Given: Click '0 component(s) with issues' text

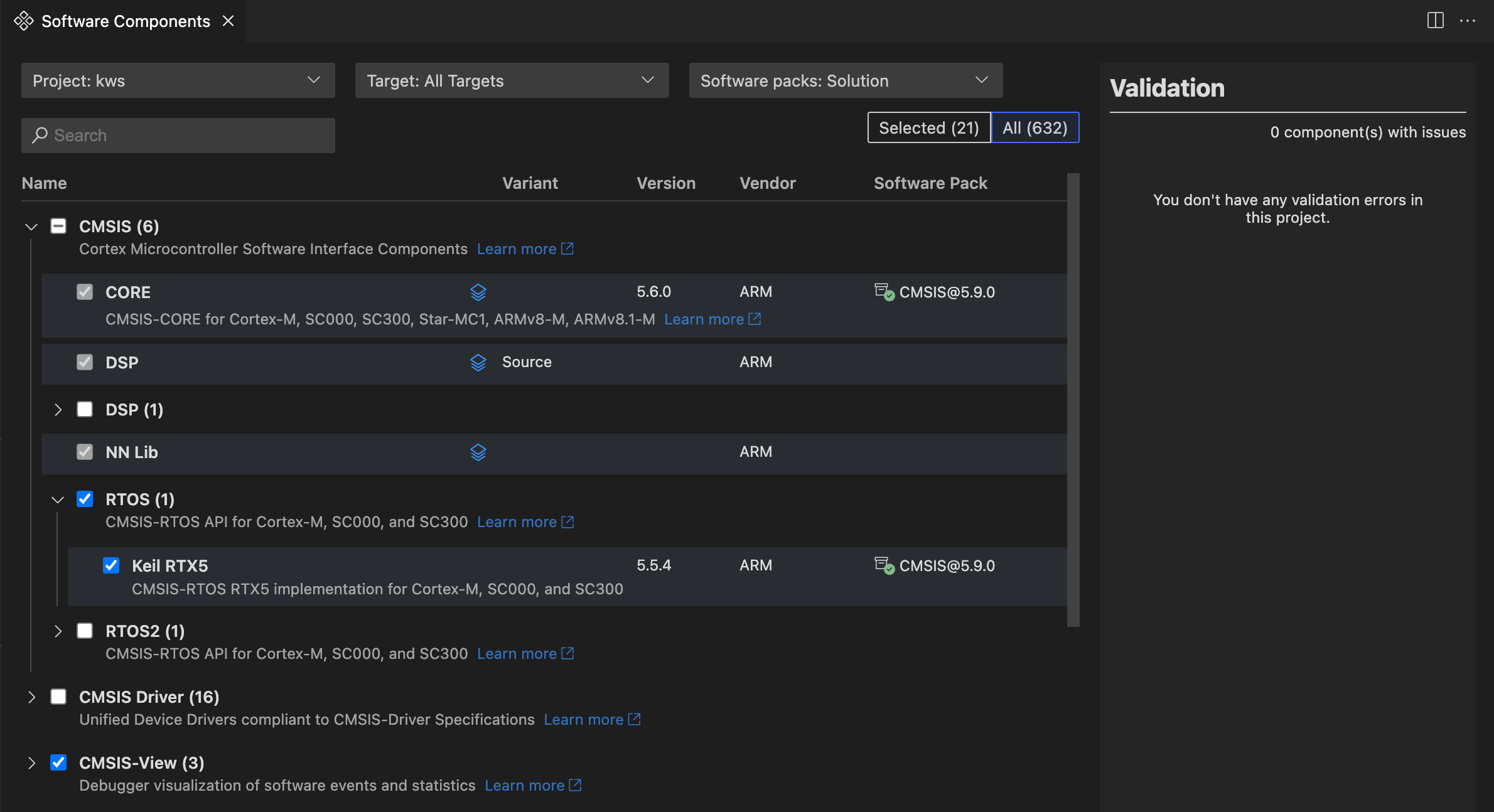Looking at the screenshot, I should point(1368,132).
